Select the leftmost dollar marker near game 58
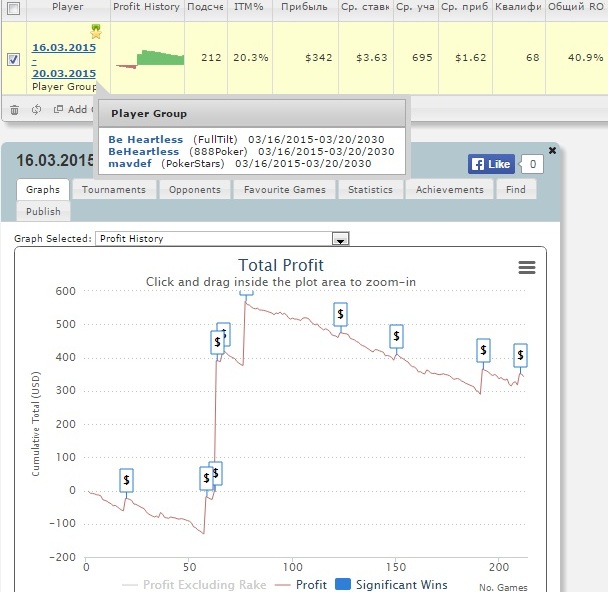The image size is (608, 592). tap(206, 478)
